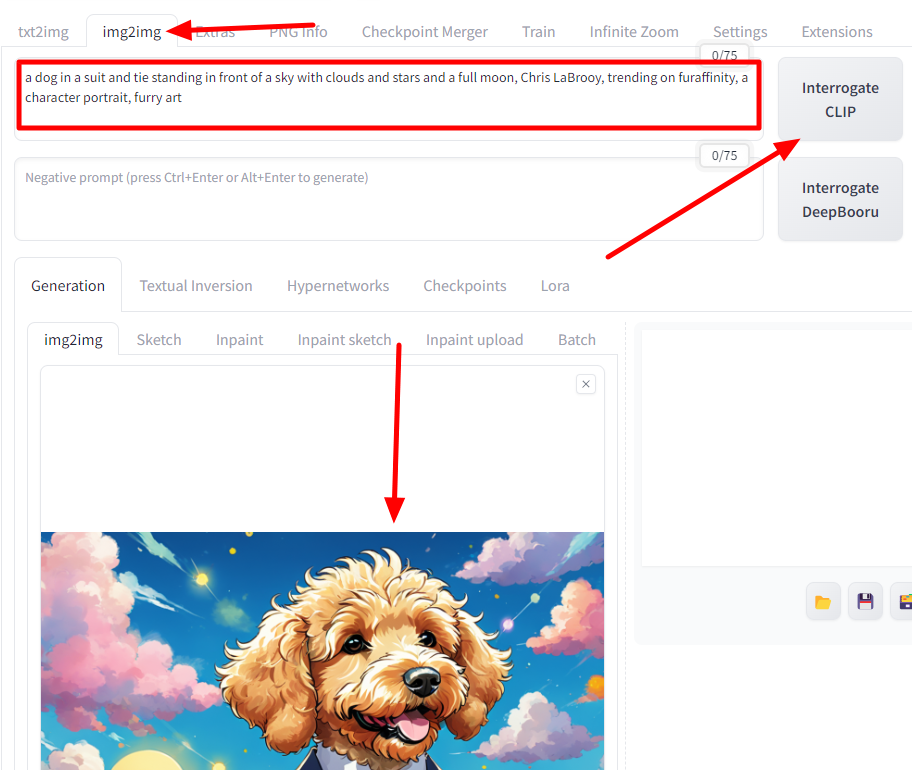Switch to the Train tab
The image size is (912, 770).
(539, 31)
